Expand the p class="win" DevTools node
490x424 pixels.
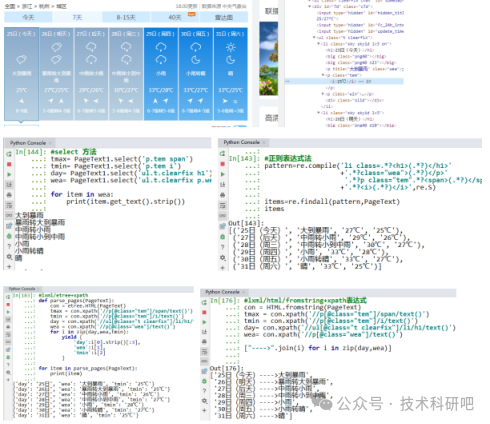tap(323, 94)
